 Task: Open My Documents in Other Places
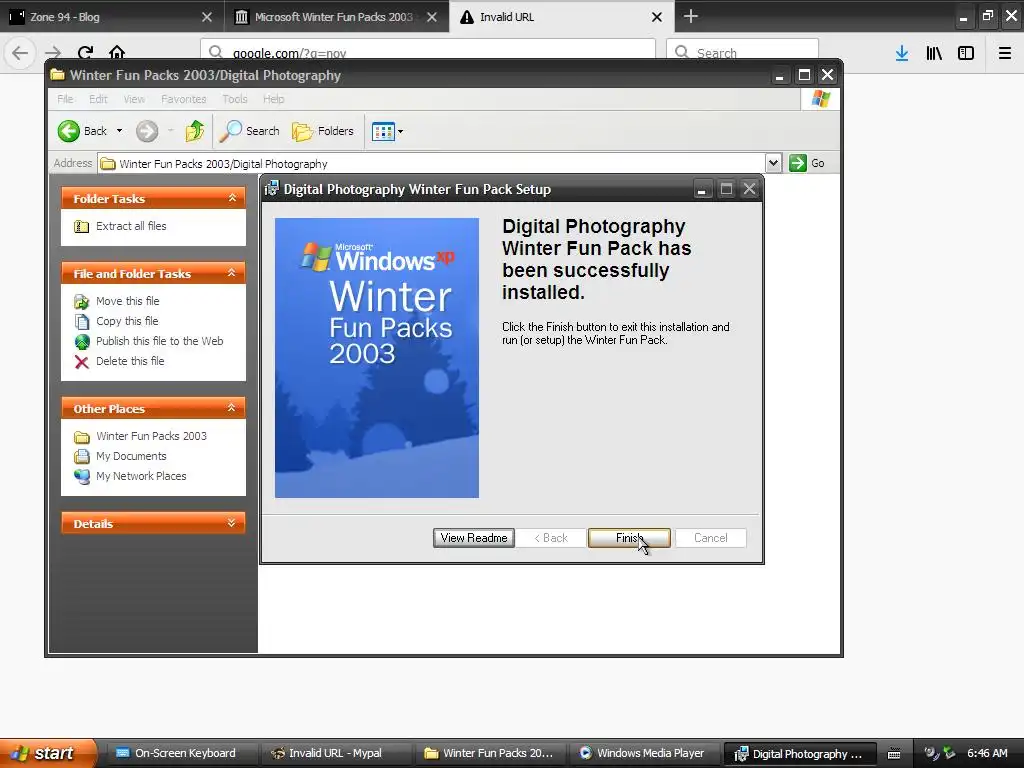pos(131,456)
